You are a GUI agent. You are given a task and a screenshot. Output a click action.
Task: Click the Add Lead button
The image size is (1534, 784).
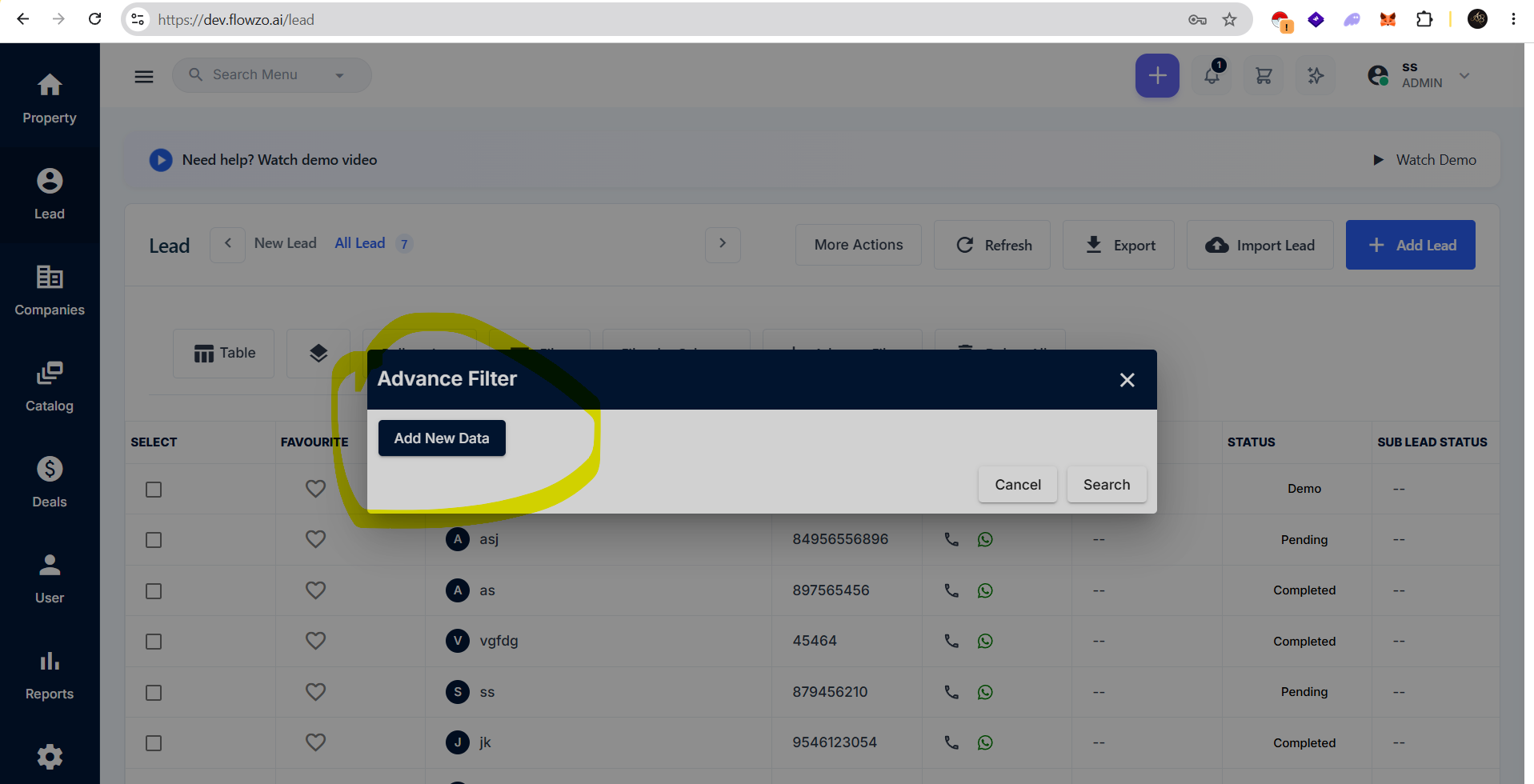[1411, 245]
